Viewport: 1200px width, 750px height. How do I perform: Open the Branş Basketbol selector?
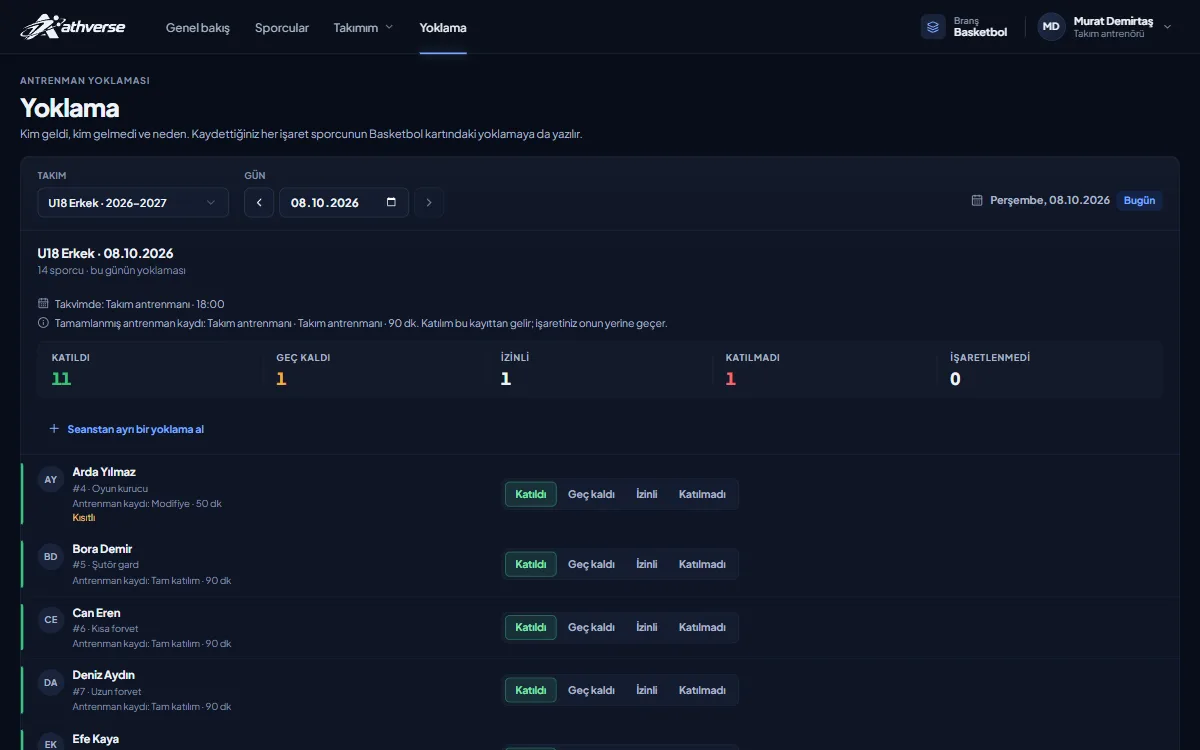[x=965, y=27]
